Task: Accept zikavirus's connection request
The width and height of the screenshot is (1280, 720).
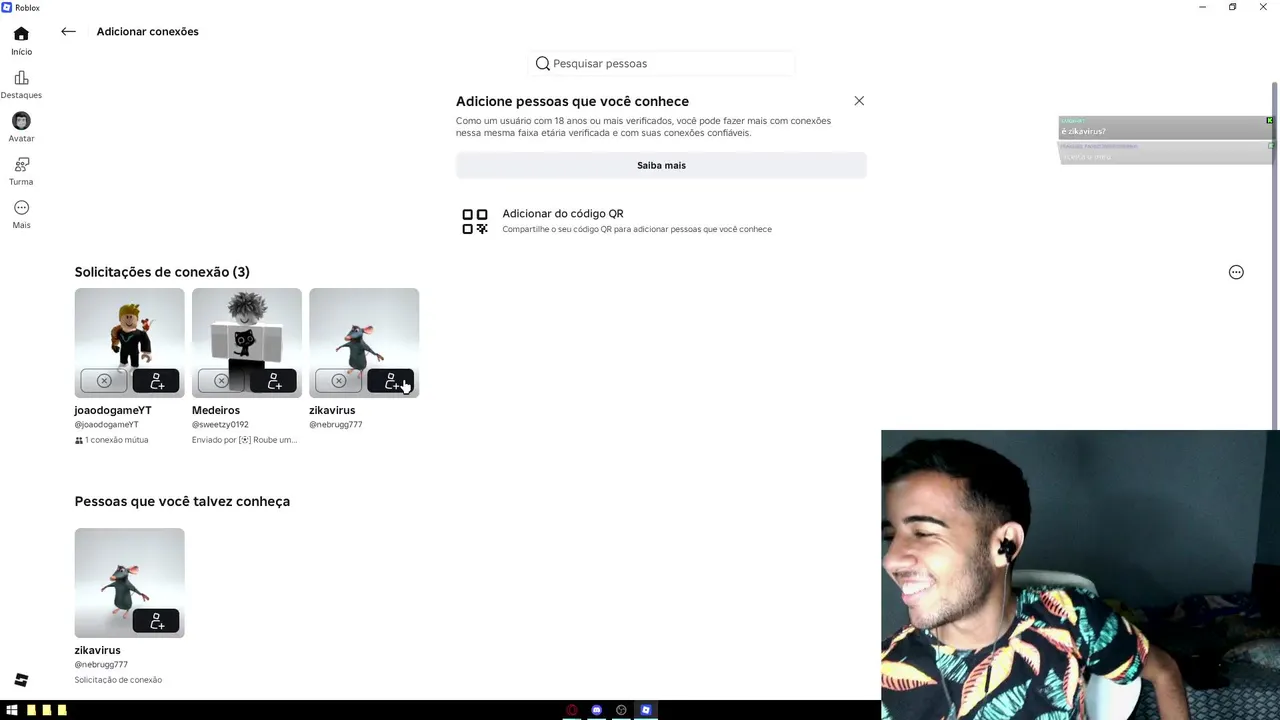Action: click(x=390, y=381)
